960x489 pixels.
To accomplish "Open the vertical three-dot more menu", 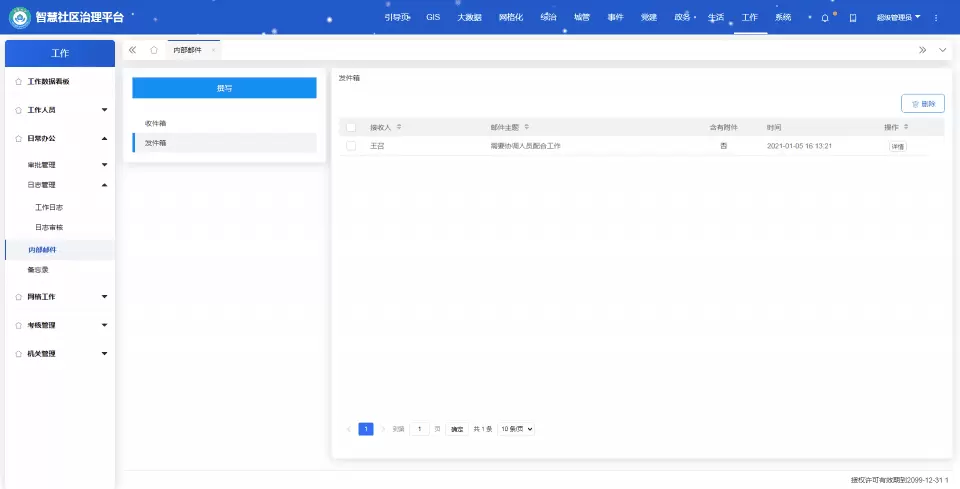I will point(936,18).
